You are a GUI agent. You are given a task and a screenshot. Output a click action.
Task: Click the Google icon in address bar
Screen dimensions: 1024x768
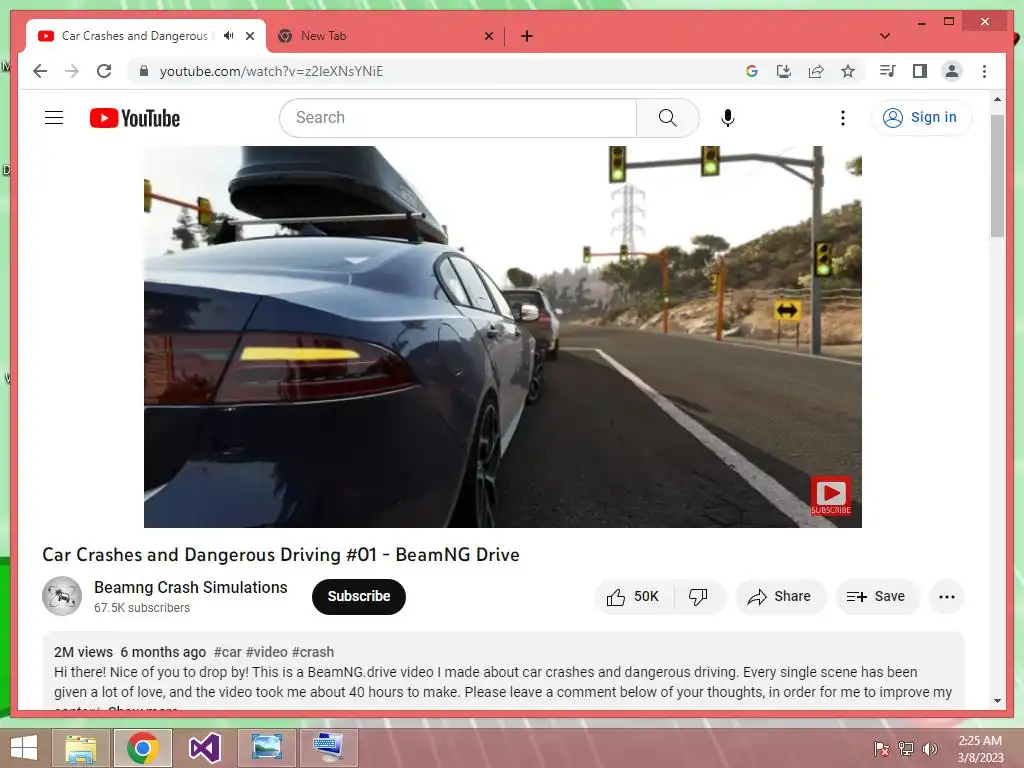pos(752,71)
